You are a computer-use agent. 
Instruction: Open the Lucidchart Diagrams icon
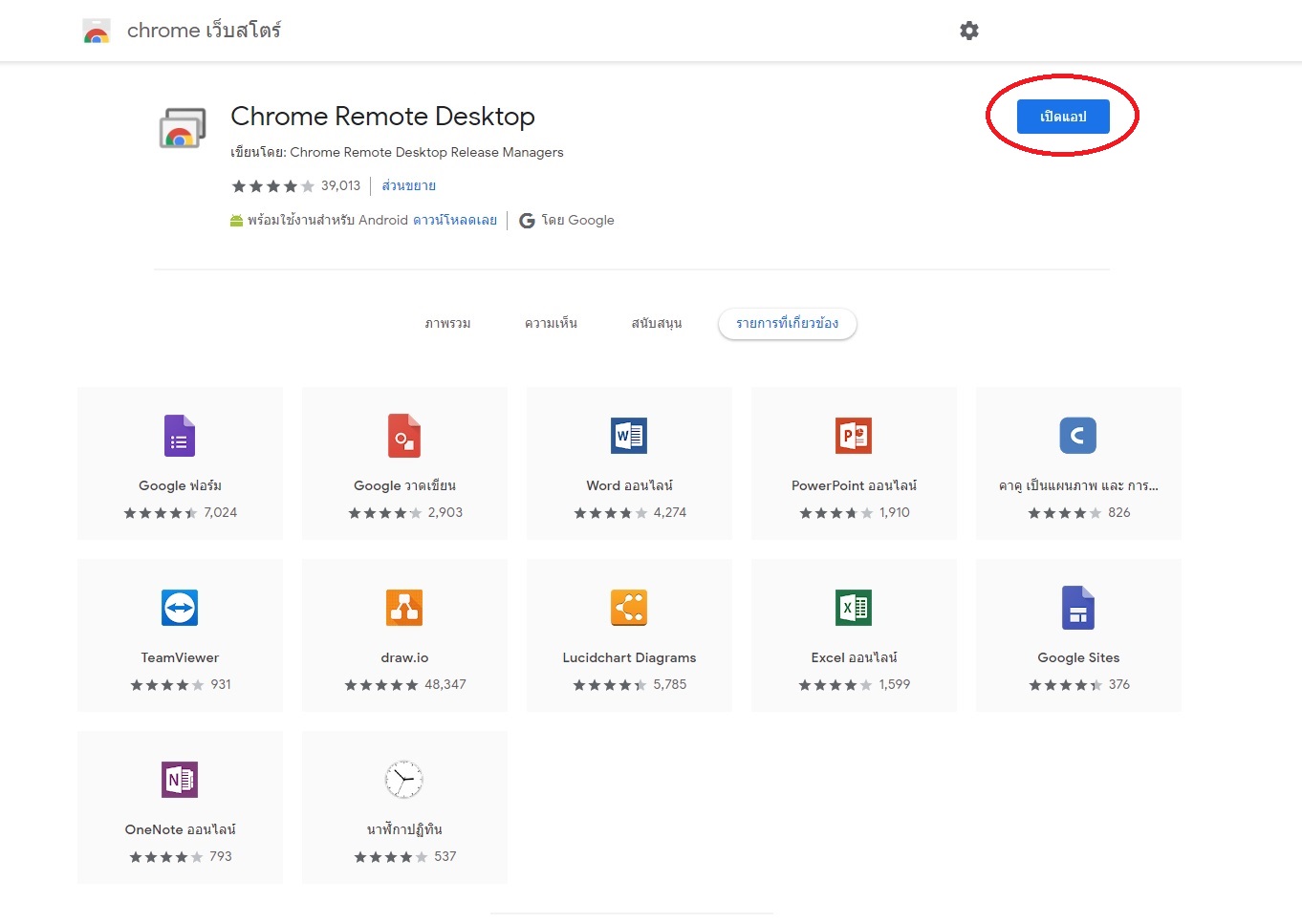click(629, 608)
